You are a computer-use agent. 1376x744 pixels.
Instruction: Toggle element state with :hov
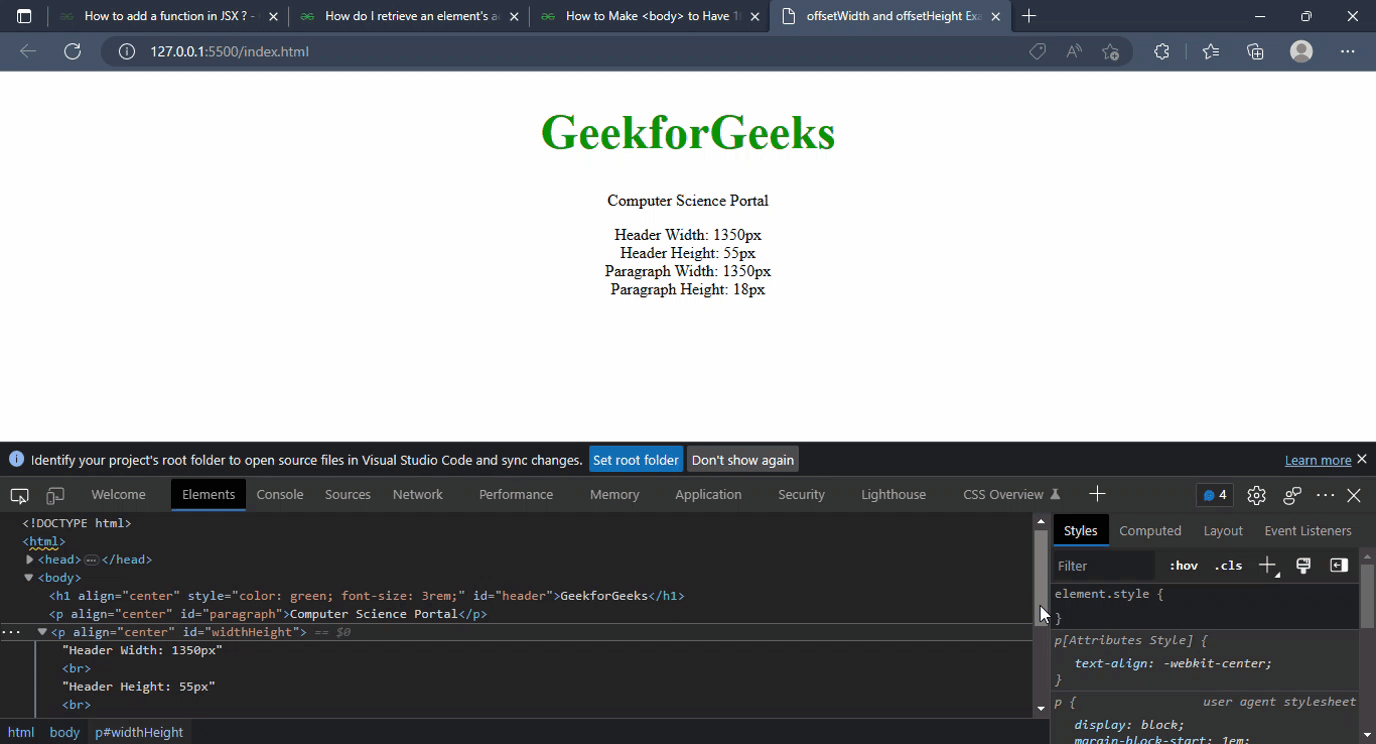pos(1182,565)
